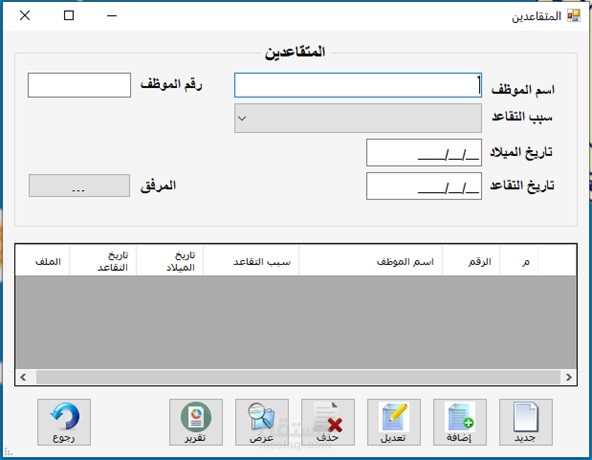Click the اسم الموظف text field
The height and width of the screenshot is (460, 592).
pos(358,85)
